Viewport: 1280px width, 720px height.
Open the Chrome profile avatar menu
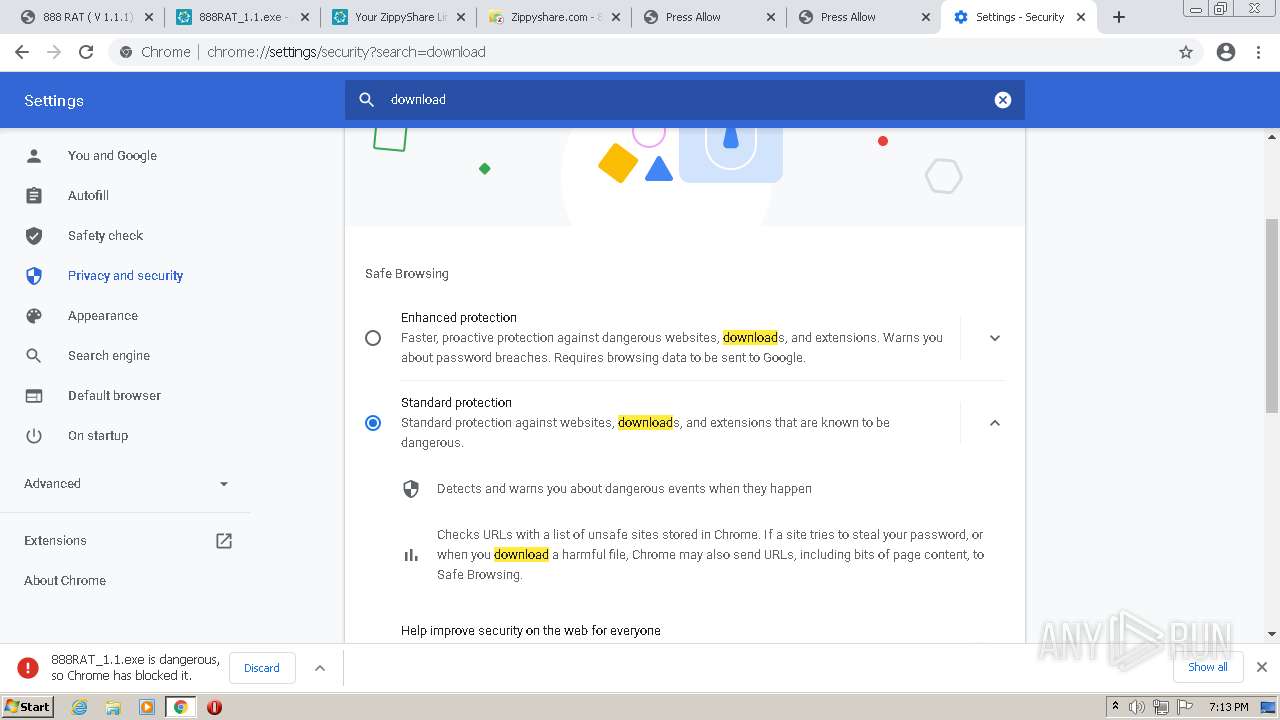[x=1226, y=52]
